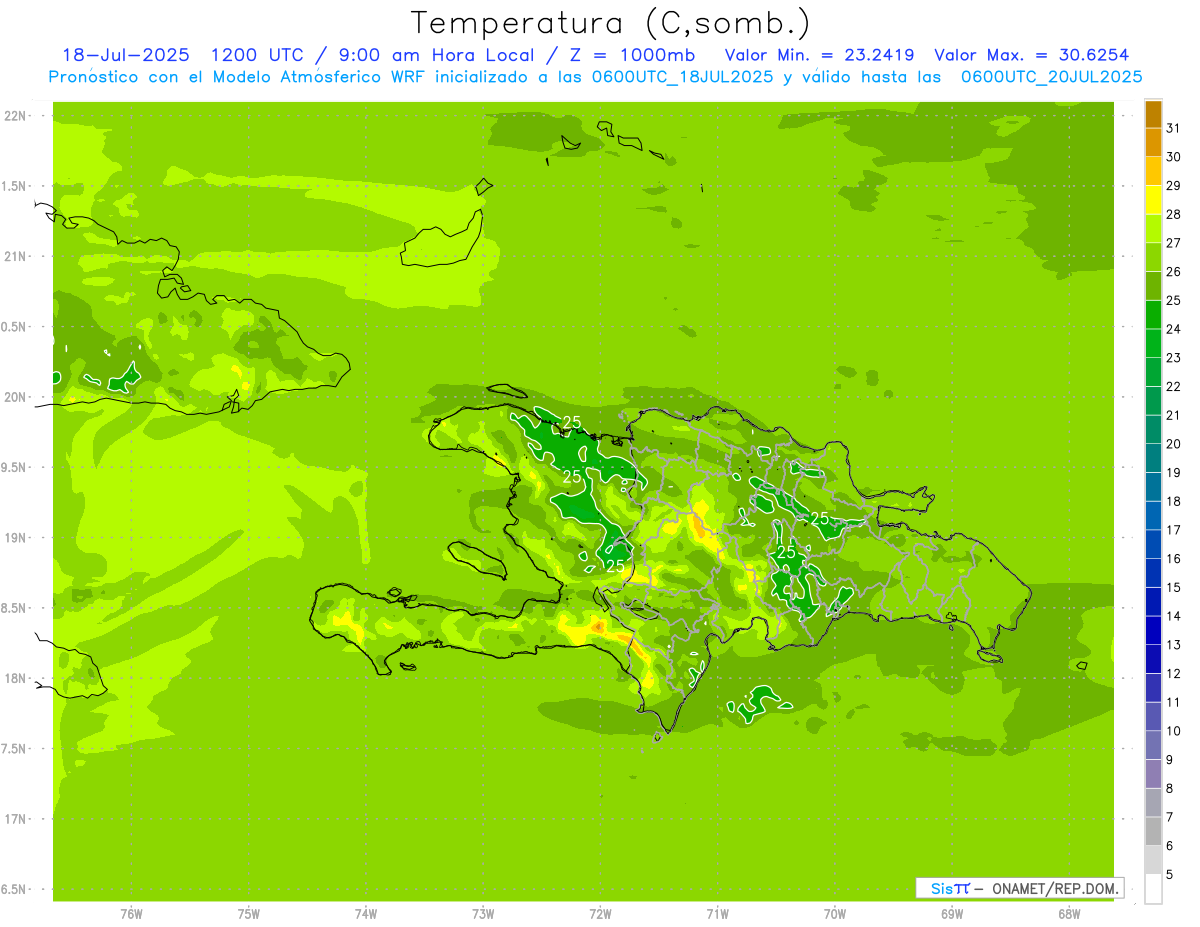
Task: Click the purple legend swatch between 8 and 9
Action: 1153,774
